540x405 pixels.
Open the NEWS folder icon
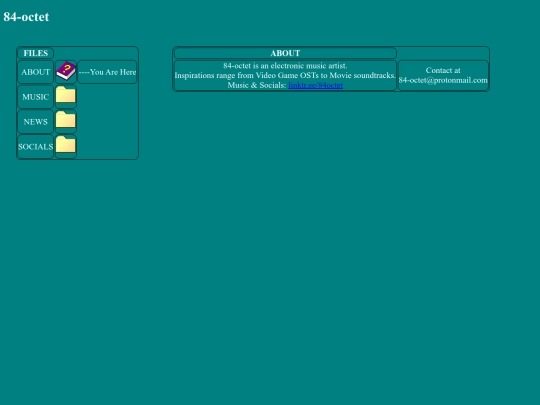click(66, 119)
